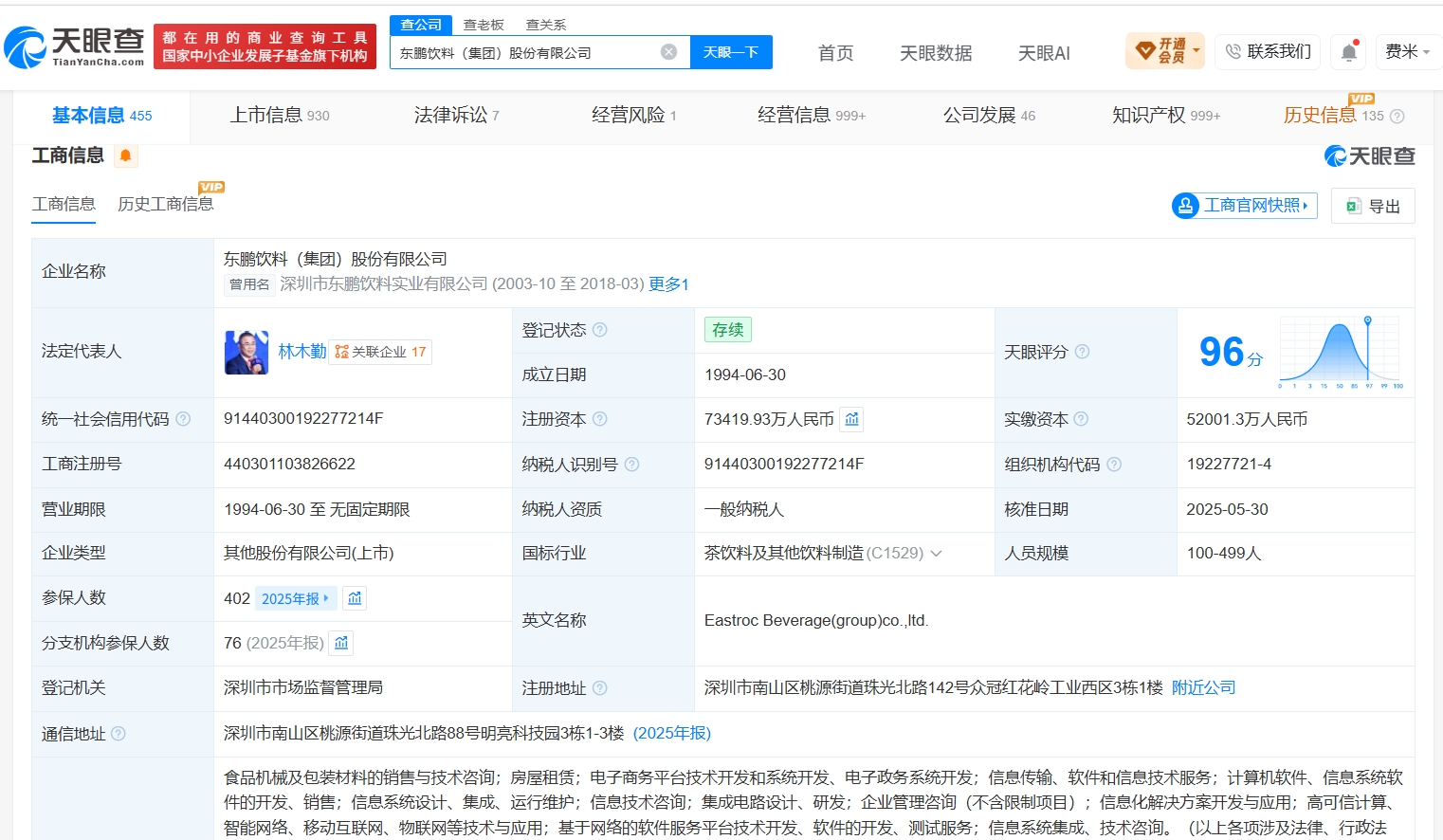Click the help icon beside 通信地址
The height and width of the screenshot is (840, 1443).
point(119,734)
